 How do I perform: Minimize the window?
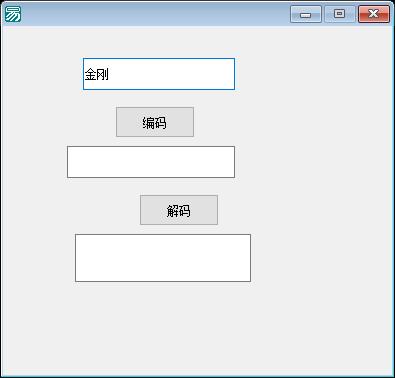[x=306, y=14]
